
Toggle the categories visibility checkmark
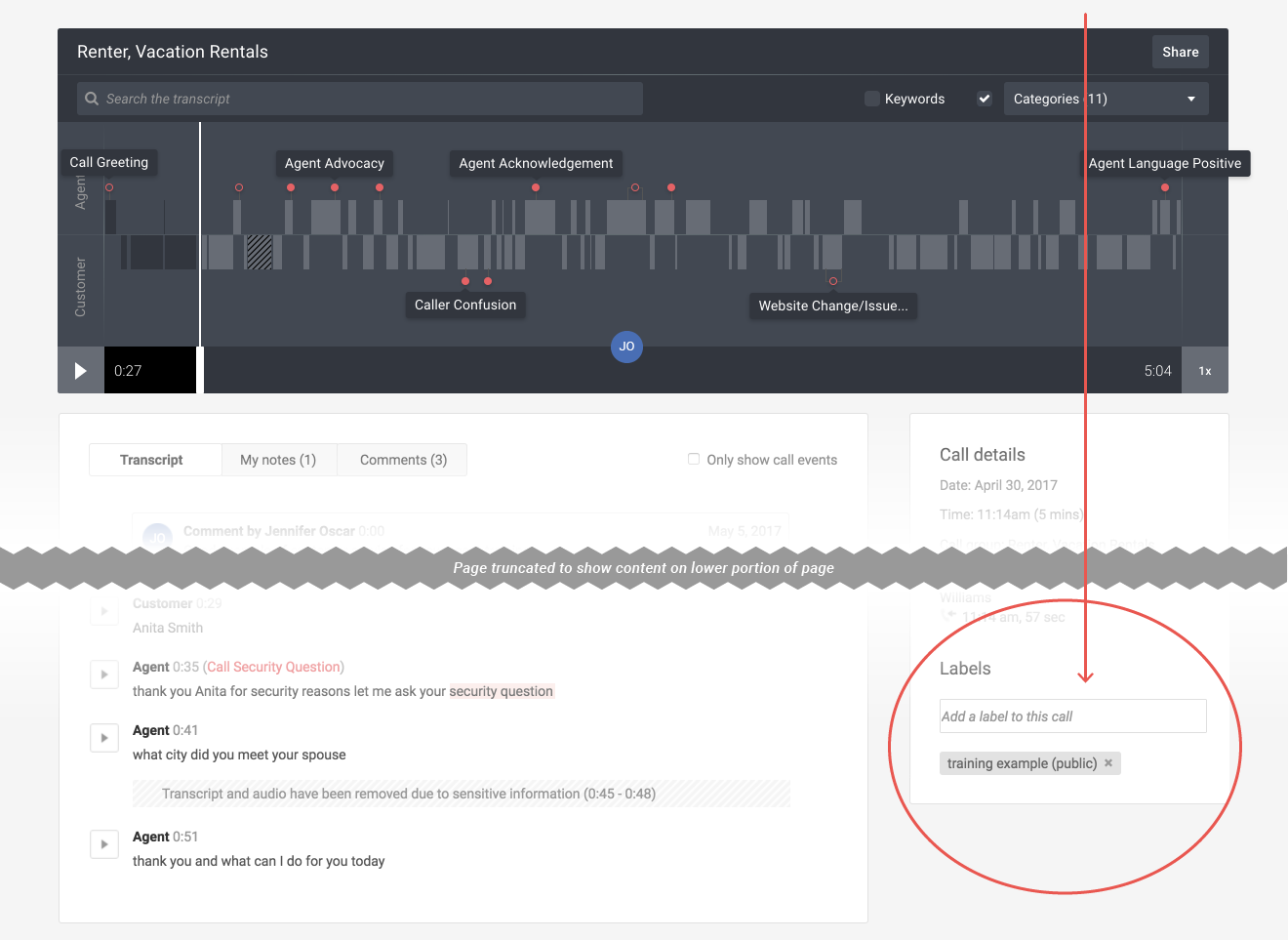pyautogui.click(x=984, y=98)
